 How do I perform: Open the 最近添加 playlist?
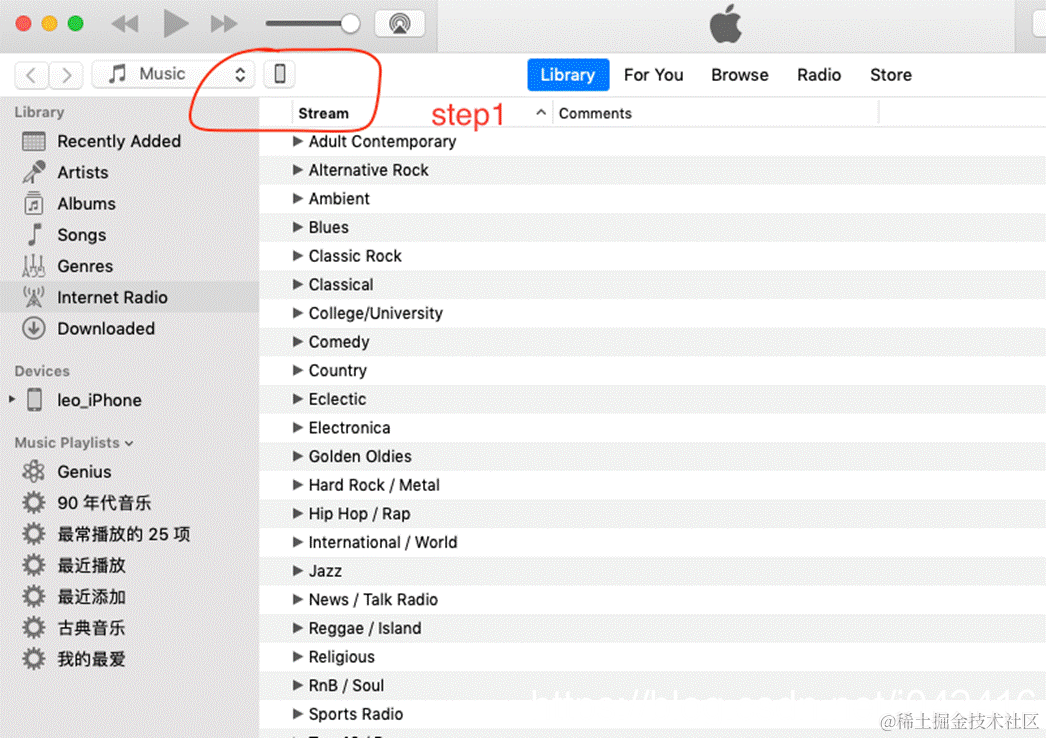pos(129,597)
